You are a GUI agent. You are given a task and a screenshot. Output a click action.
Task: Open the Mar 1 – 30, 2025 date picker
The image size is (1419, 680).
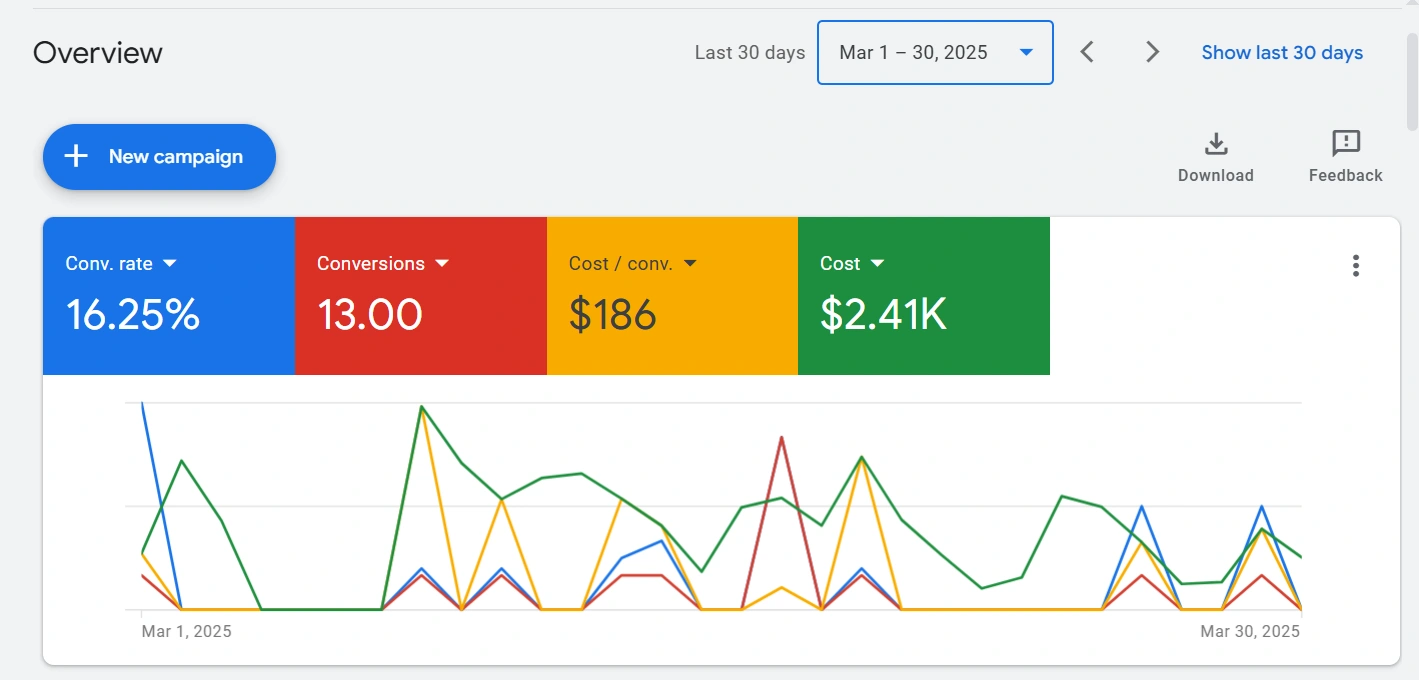[935, 52]
